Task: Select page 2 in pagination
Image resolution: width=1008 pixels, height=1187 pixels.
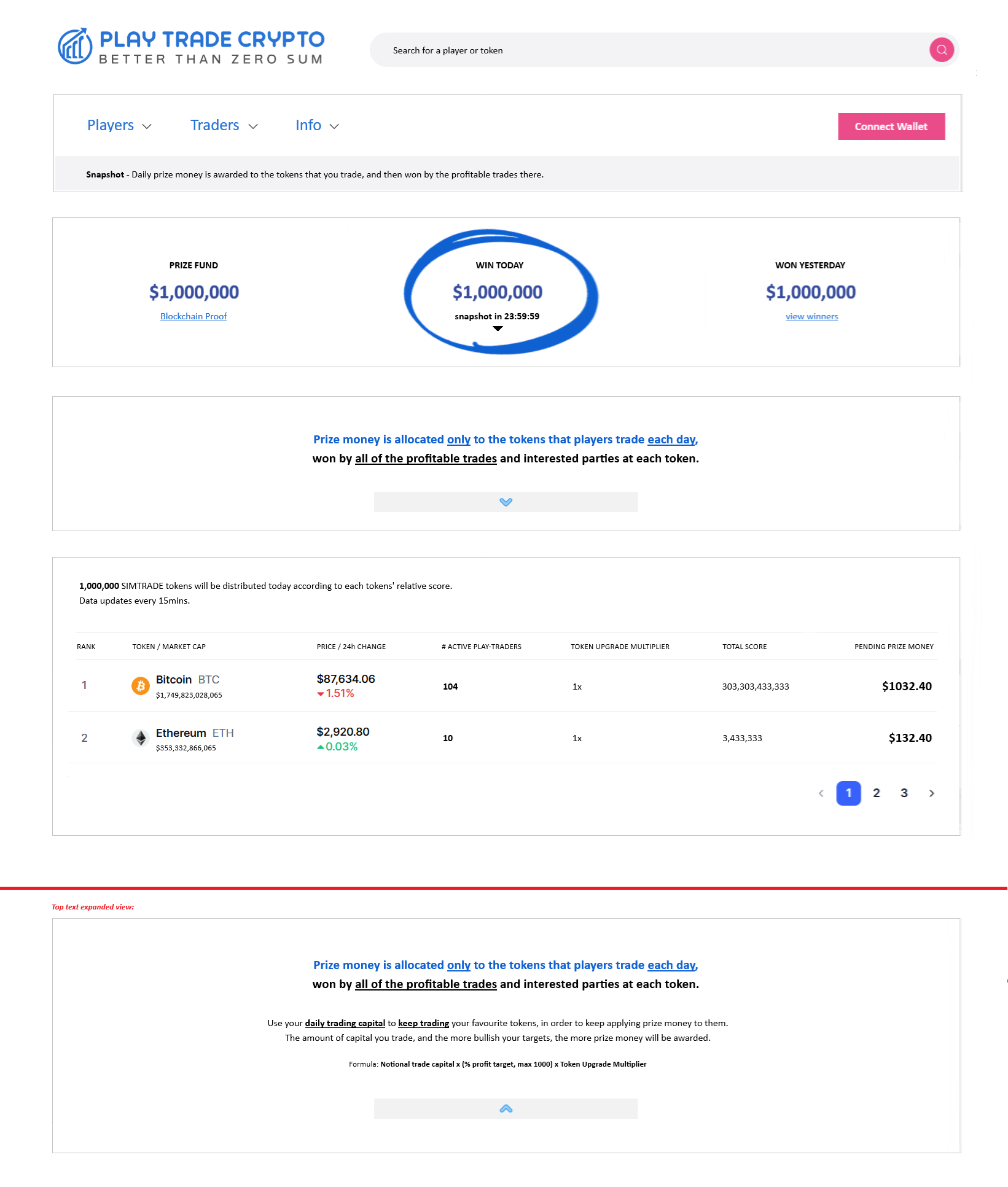Action: point(877,793)
